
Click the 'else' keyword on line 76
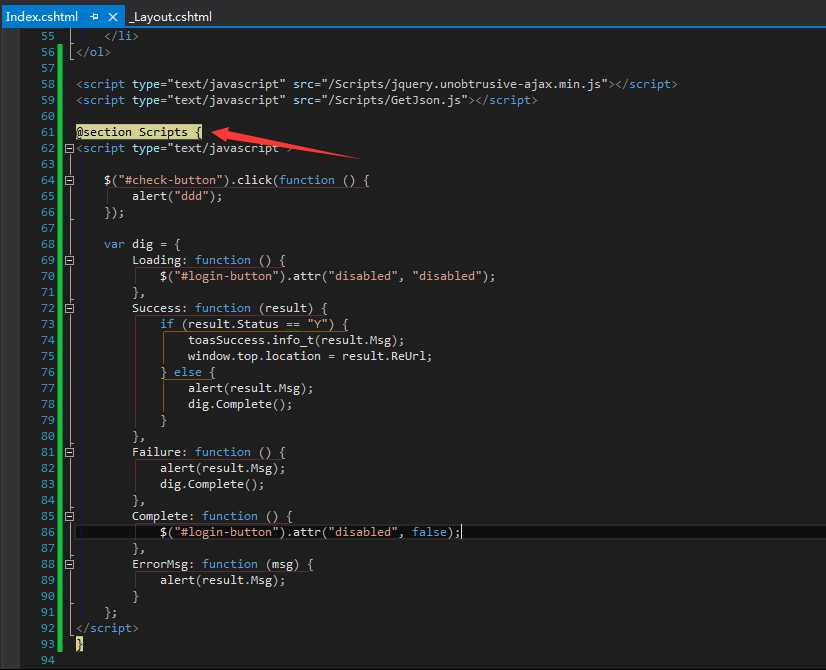[x=188, y=372]
